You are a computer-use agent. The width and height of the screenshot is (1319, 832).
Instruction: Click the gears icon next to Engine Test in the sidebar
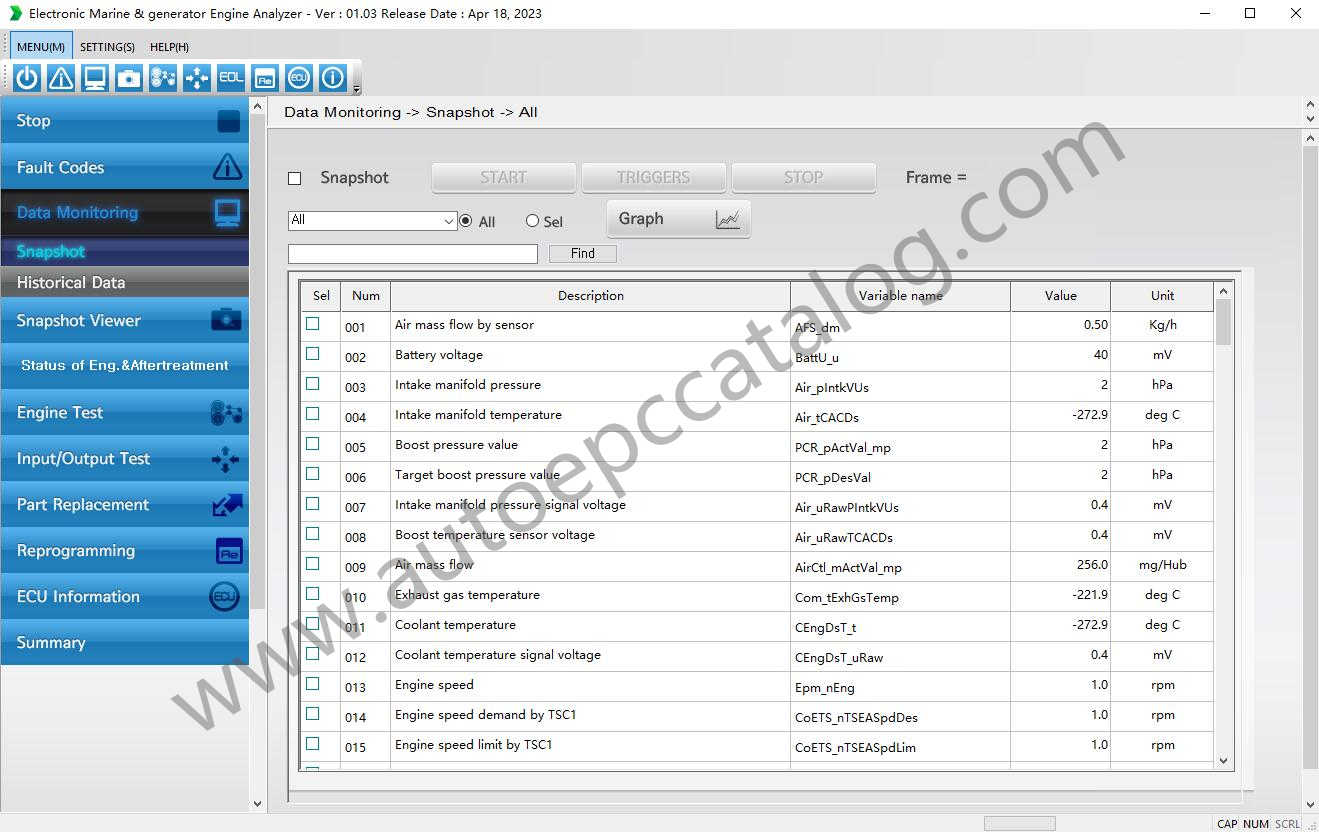coord(226,413)
